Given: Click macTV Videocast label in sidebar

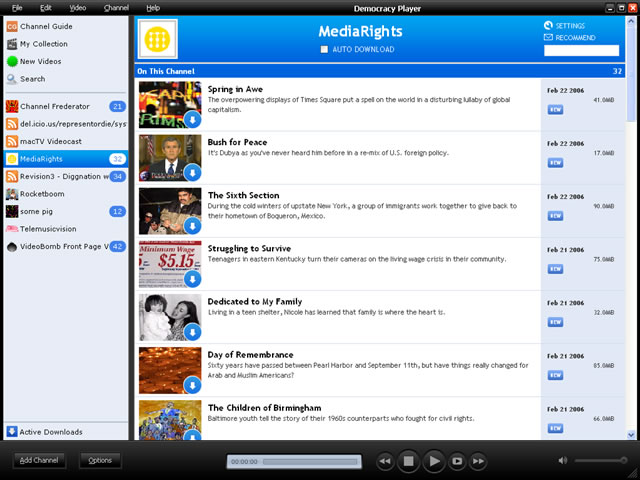Looking at the screenshot, I should pos(51,141).
